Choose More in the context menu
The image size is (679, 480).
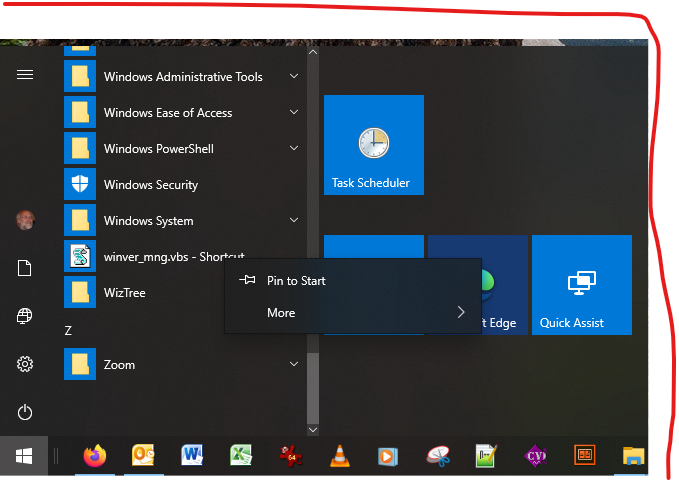coord(353,312)
